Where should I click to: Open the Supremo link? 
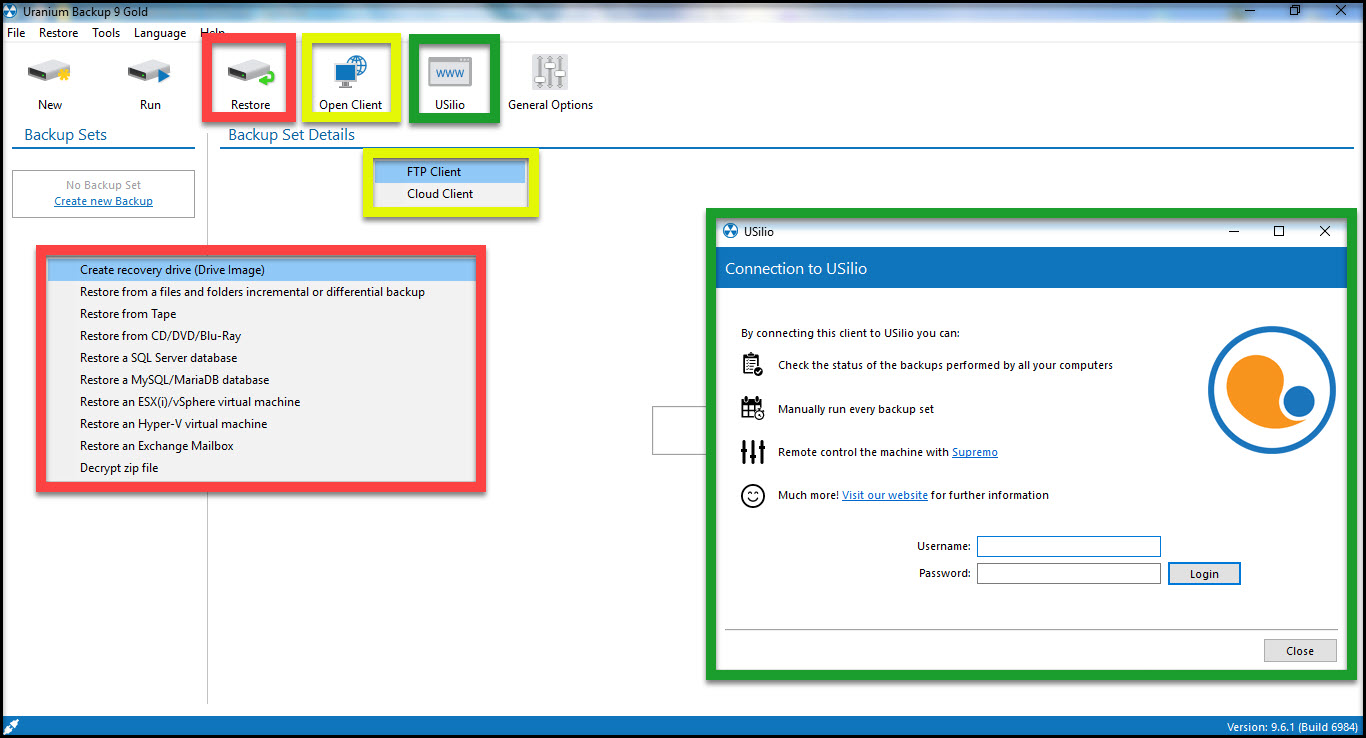(975, 452)
